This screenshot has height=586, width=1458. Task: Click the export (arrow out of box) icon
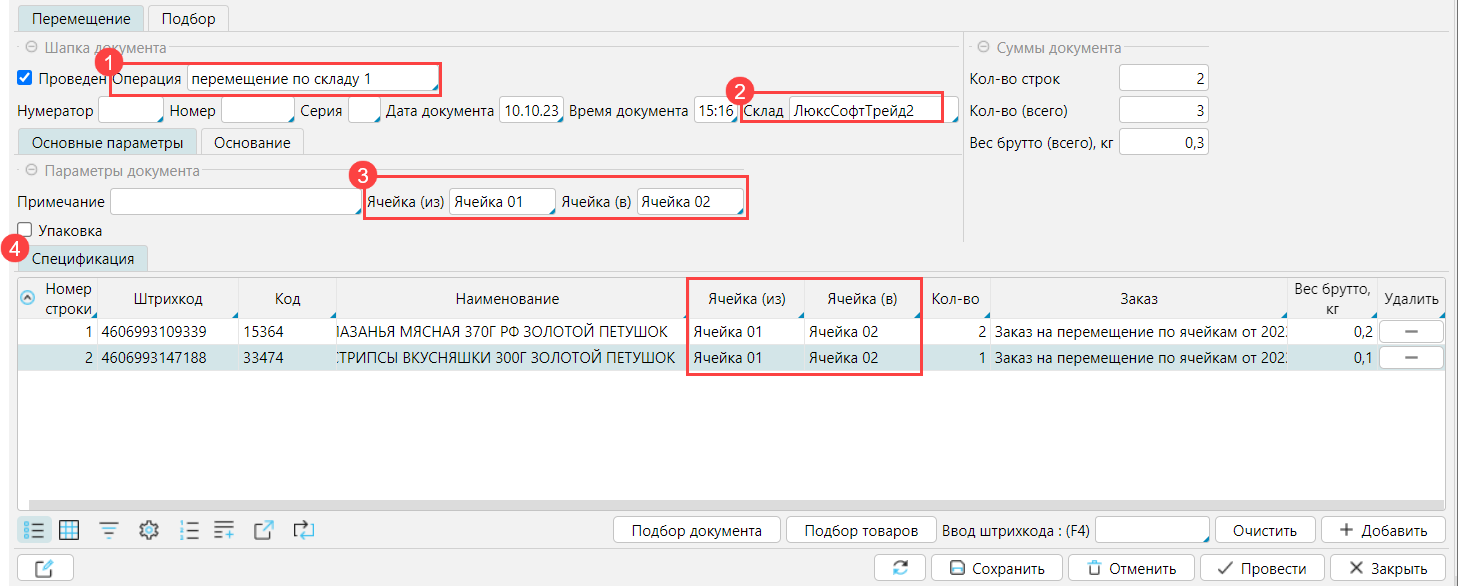(x=263, y=530)
